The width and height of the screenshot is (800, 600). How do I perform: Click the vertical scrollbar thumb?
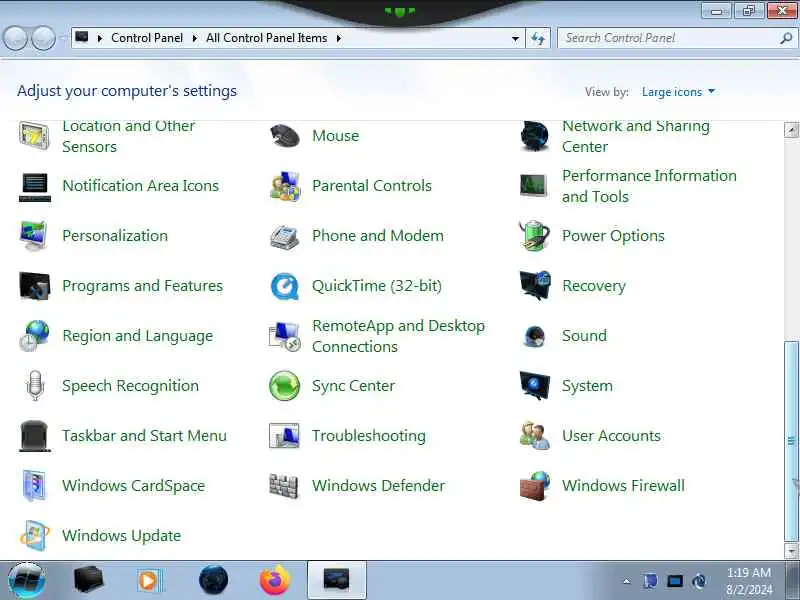pos(791,442)
